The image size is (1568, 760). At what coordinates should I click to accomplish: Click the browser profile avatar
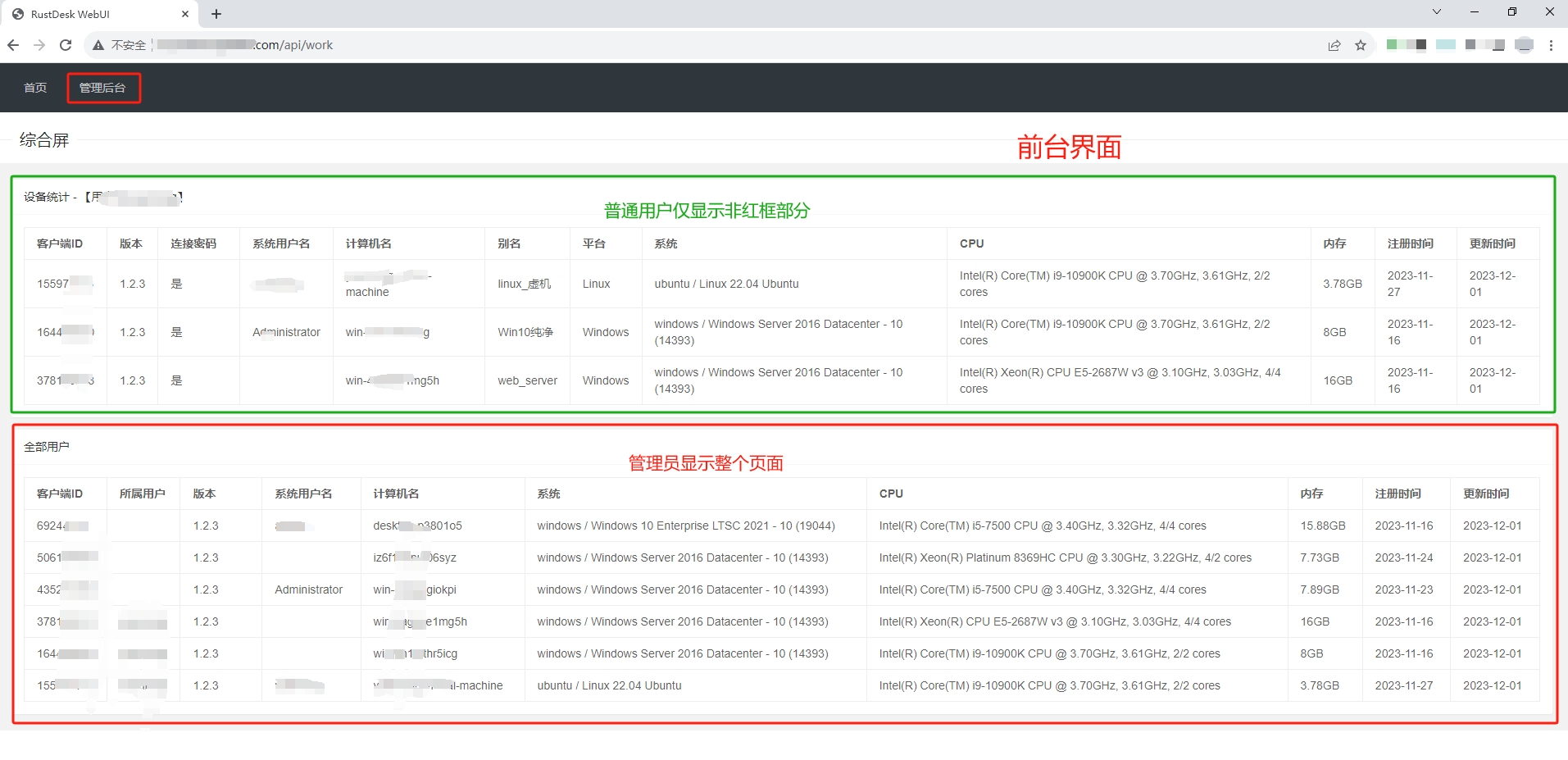pos(1525,45)
